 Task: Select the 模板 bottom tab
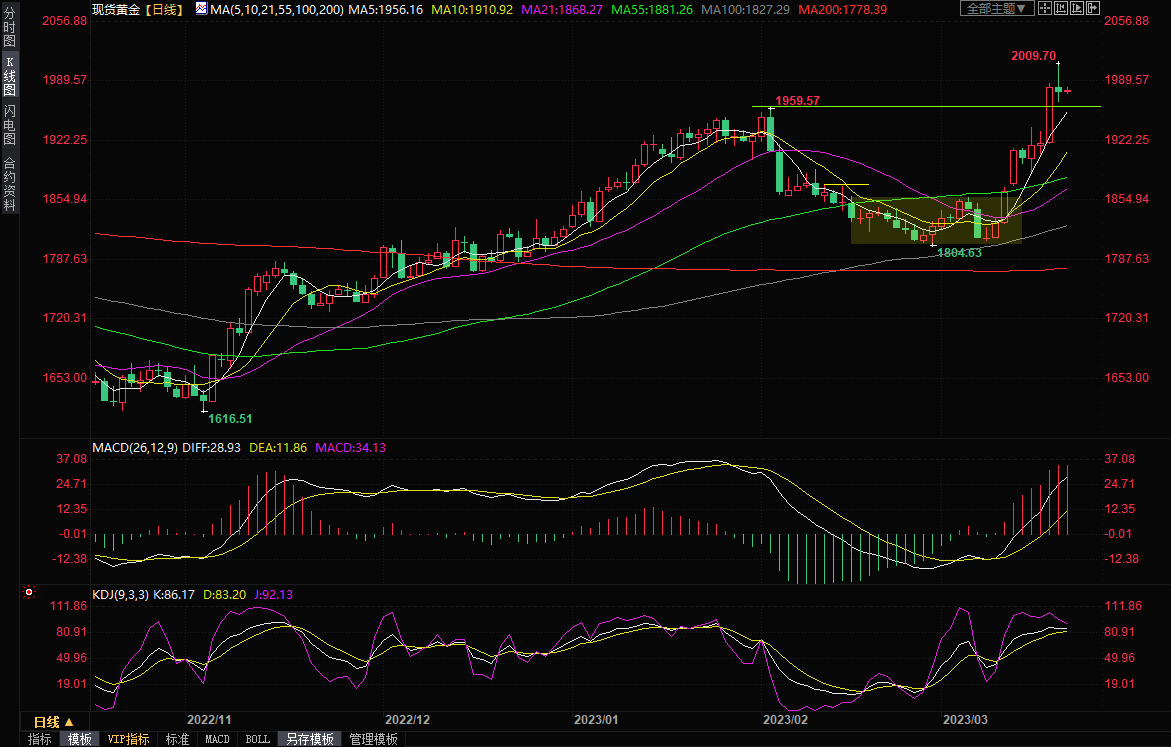(80, 740)
